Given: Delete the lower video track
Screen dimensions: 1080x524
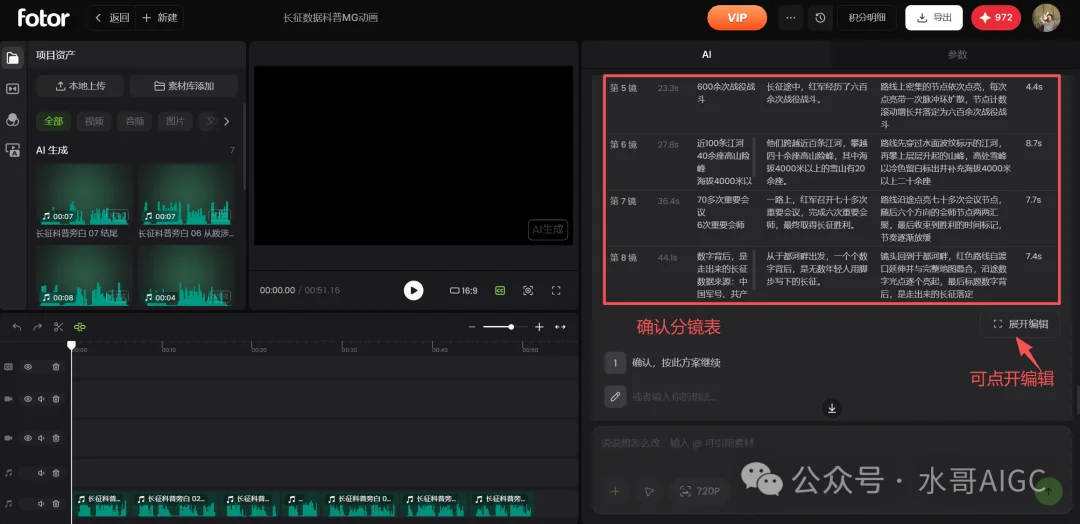Looking at the screenshot, I should (56, 438).
